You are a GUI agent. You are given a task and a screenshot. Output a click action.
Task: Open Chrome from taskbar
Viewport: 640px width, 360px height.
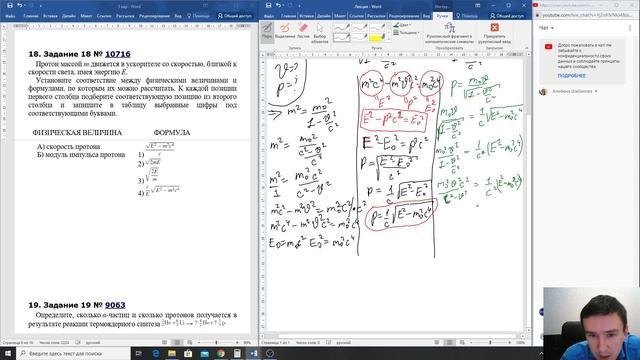pos(221,353)
